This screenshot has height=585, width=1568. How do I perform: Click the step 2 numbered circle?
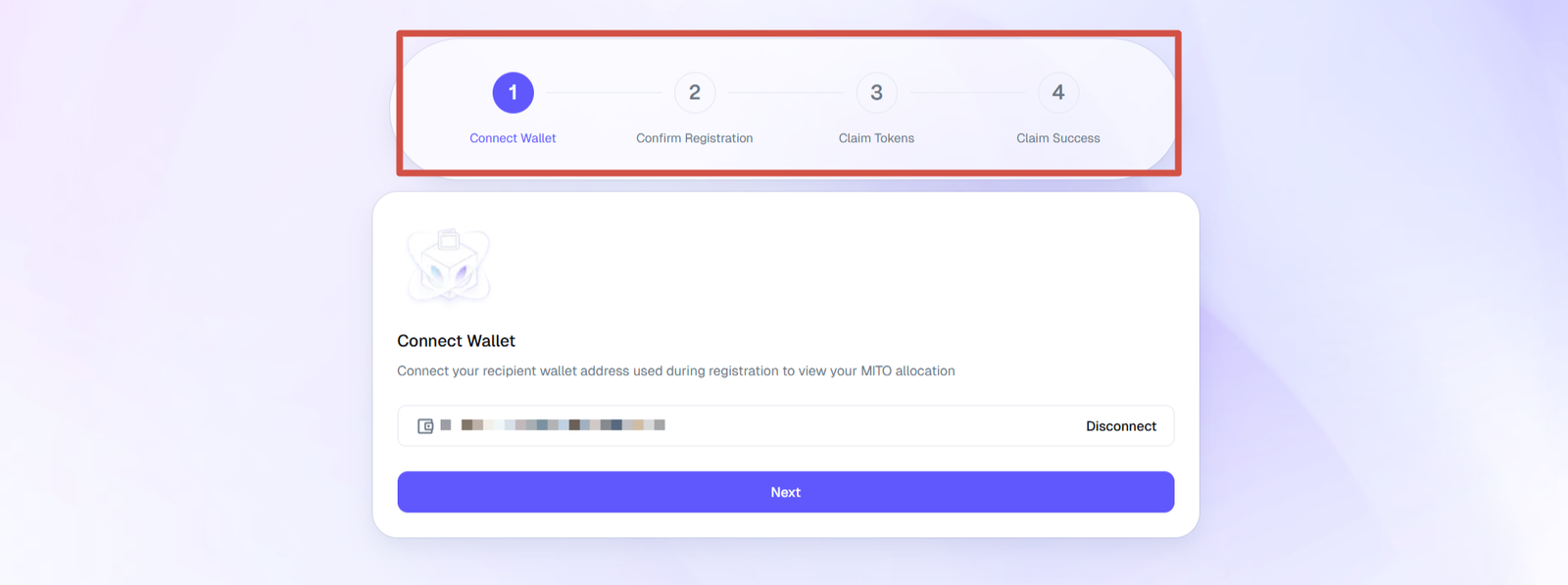coord(695,93)
